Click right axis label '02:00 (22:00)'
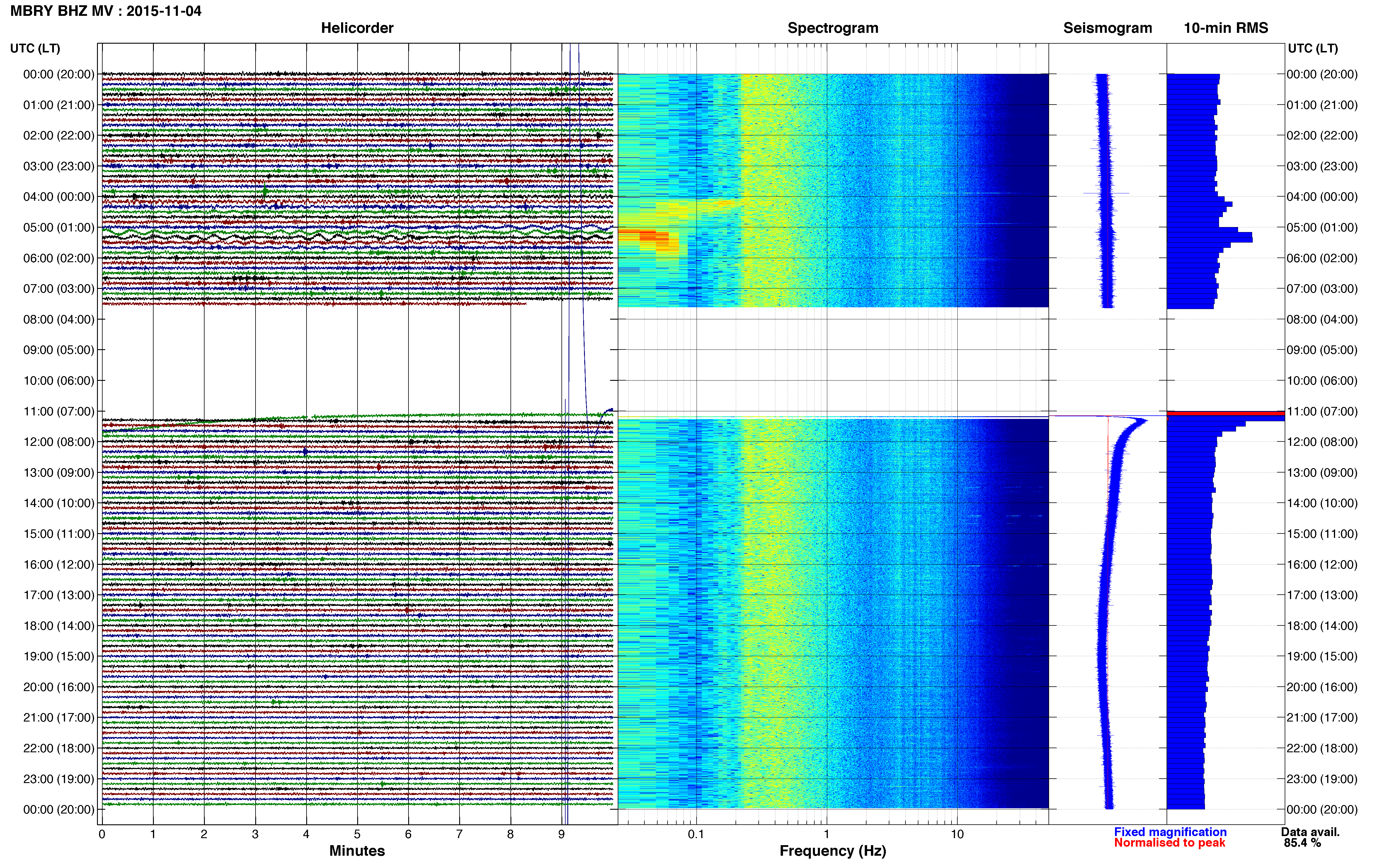Image resolution: width=1389 pixels, height=868 pixels. (1322, 135)
